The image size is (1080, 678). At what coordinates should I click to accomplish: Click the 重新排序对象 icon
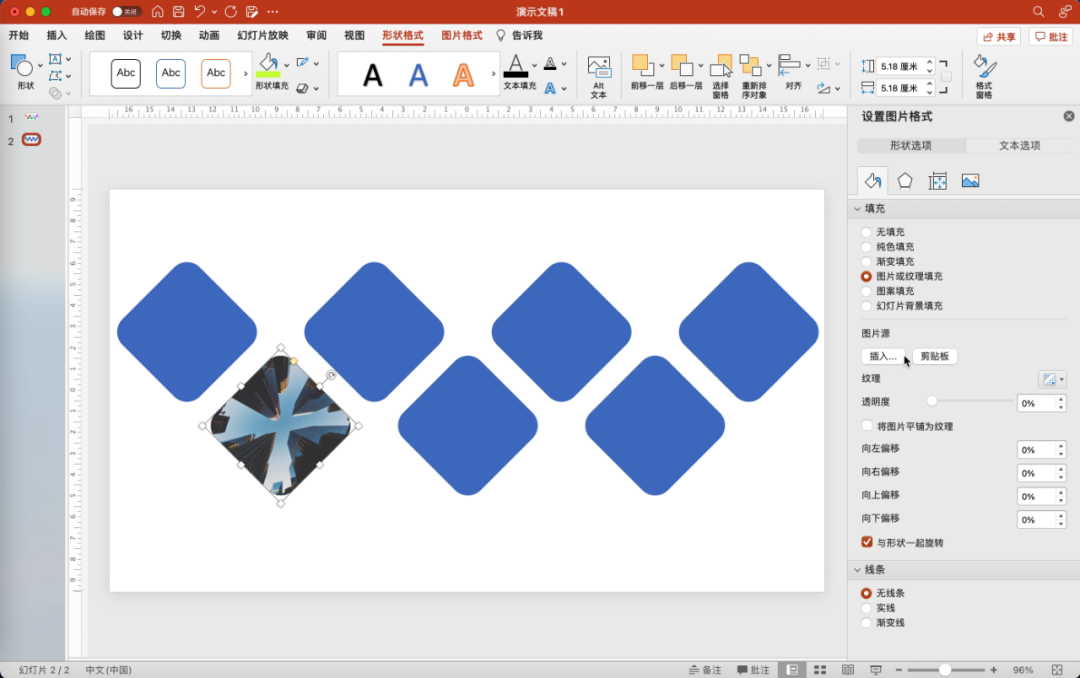(x=749, y=65)
